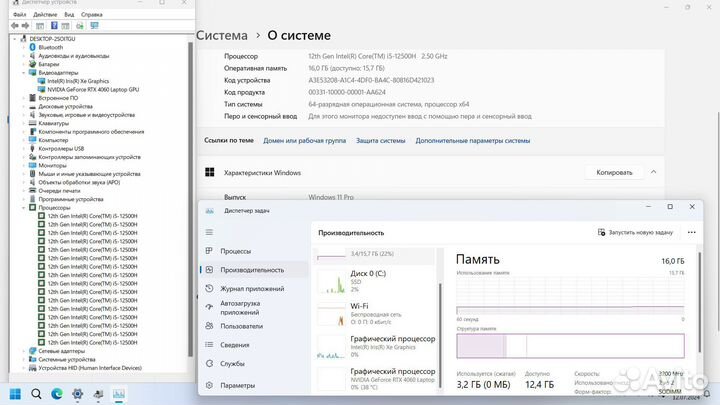Open the Справка menu in Device Manager

click(x=91, y=15)
